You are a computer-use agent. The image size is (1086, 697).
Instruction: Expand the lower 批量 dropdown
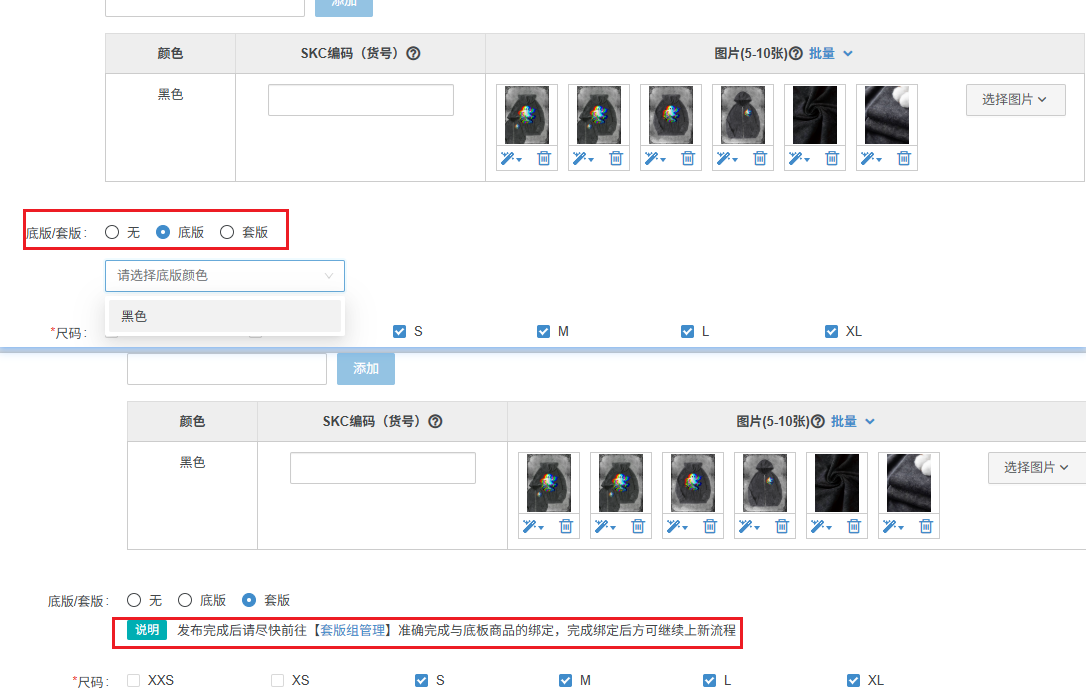(x=853, y=421)
